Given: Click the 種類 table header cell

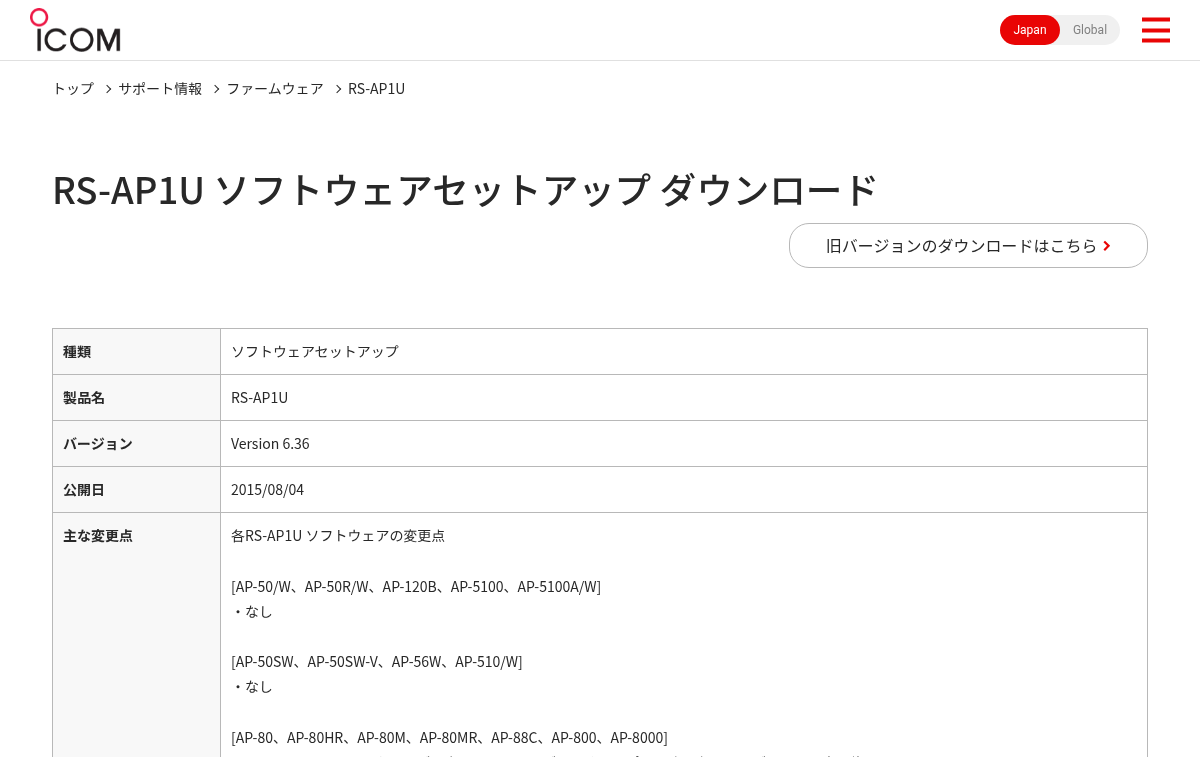Looking at the screenshot, I should pyautogui.click(x=136, y=352).
